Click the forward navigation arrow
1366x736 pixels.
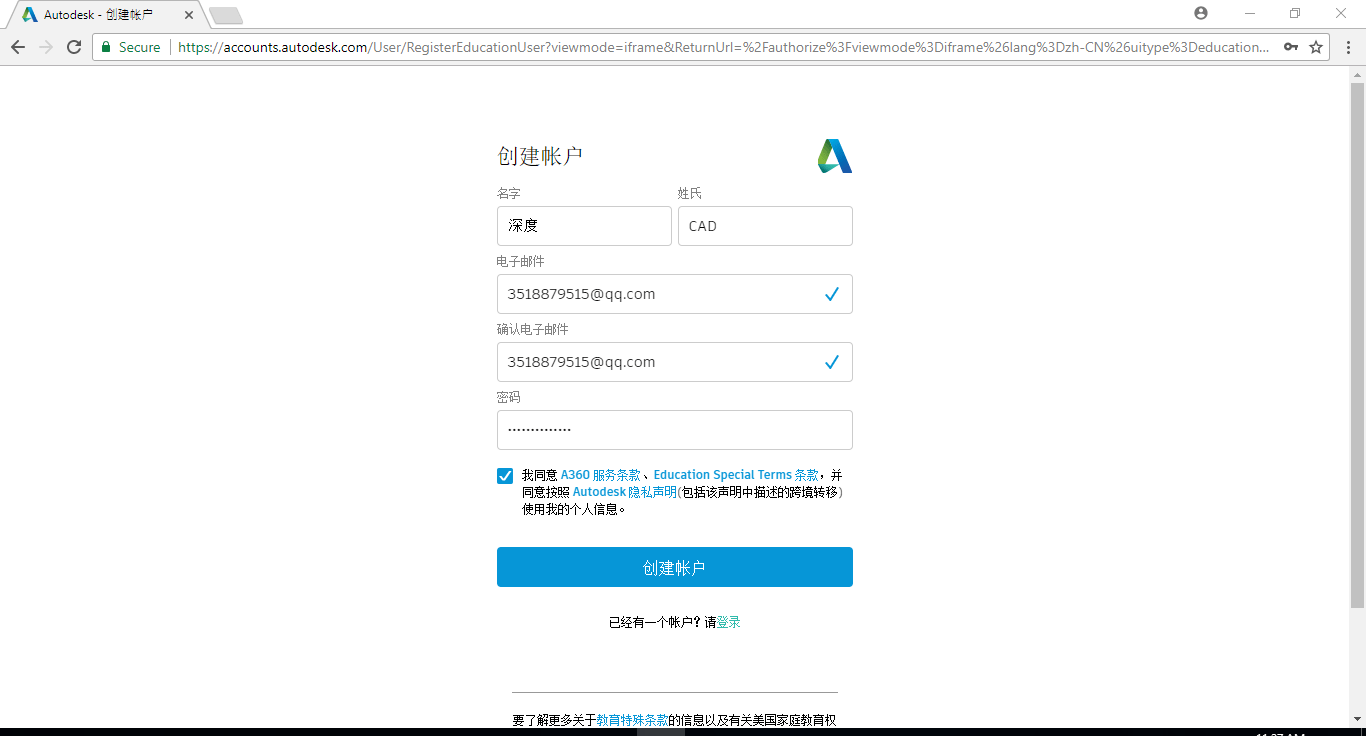tap(46, 47)
